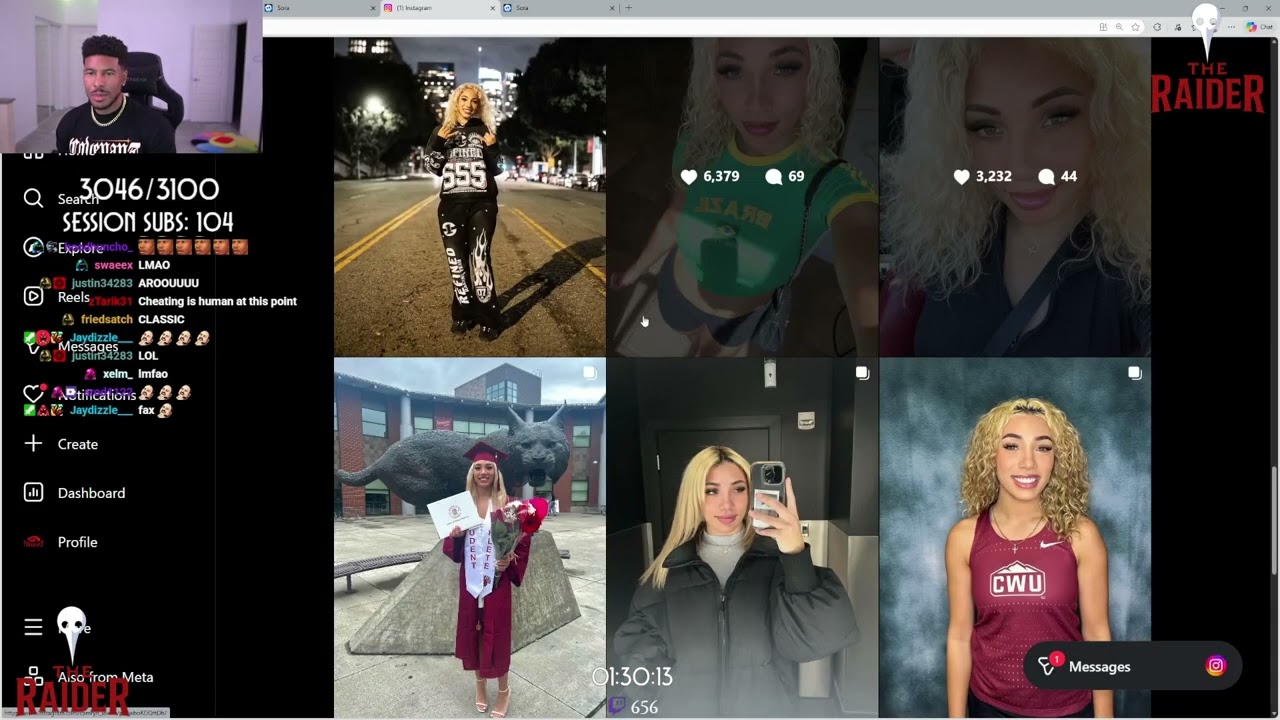This screenshot has height=720, width=1280.
Task: Click carousel icon on graduation photo
Action: tap(589, 373)
